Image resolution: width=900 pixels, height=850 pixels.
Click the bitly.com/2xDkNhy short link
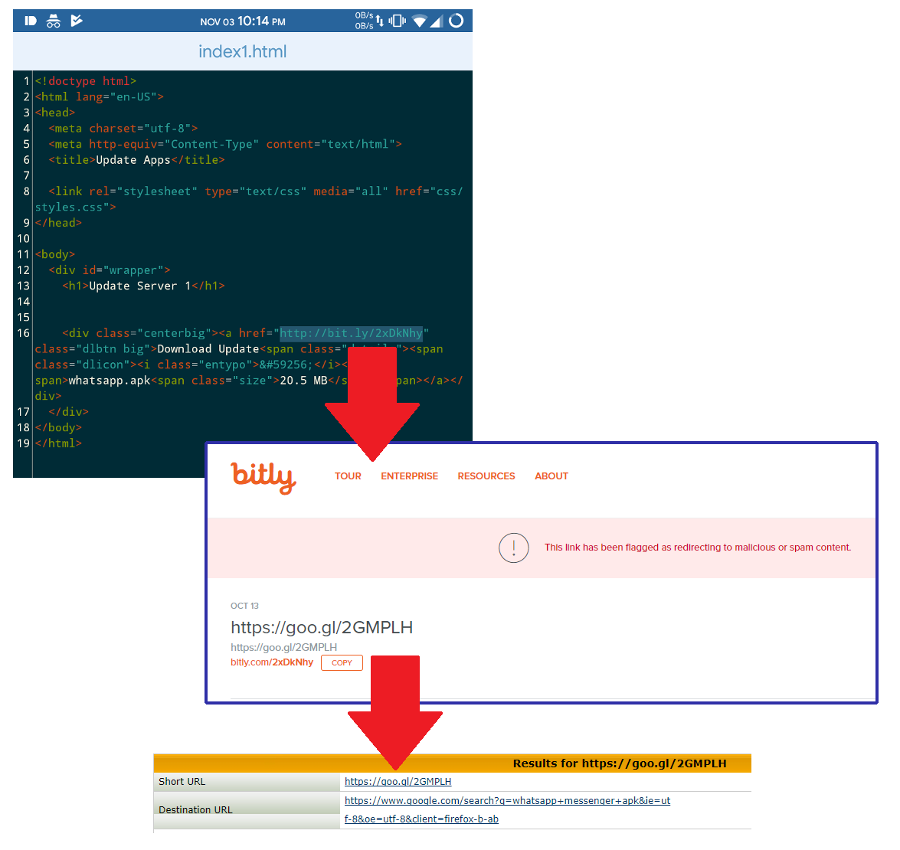click(271, 663)
